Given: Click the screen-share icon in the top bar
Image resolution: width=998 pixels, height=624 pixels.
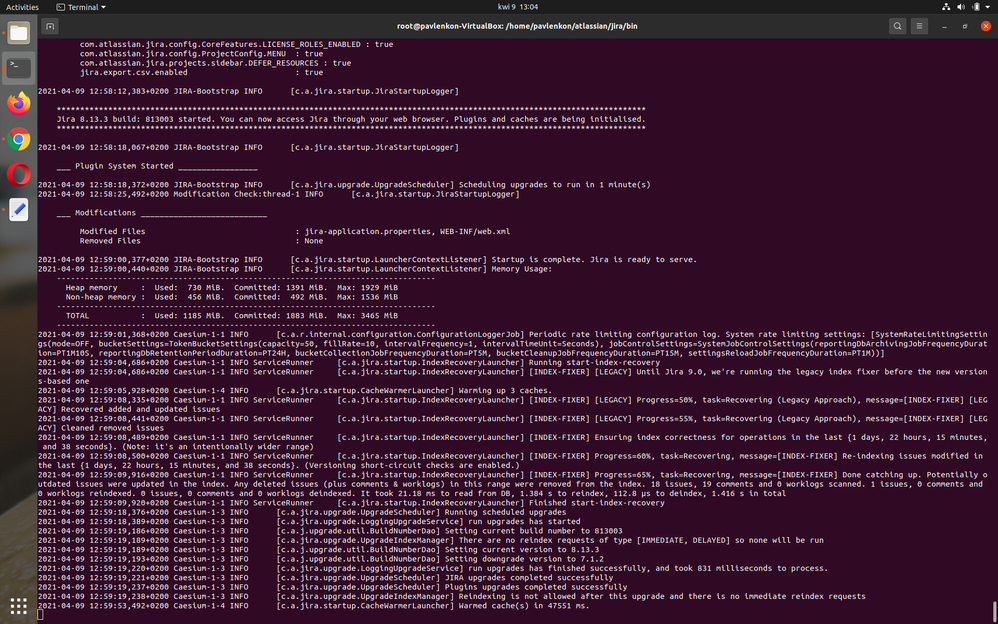Looking at the screenshot, I should point(945,7).
